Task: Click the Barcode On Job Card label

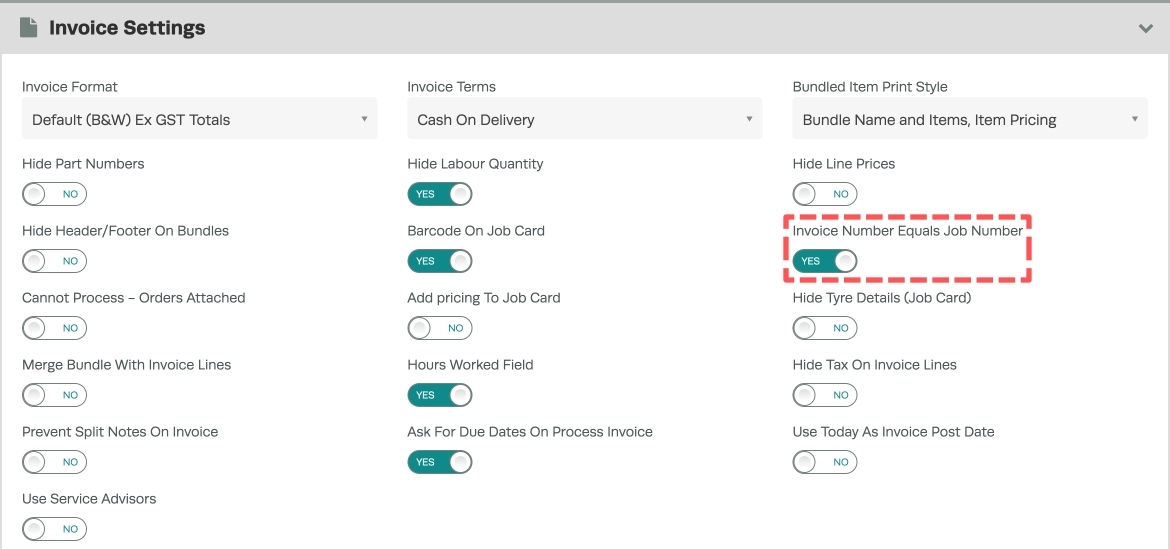Action: (476, 231)
